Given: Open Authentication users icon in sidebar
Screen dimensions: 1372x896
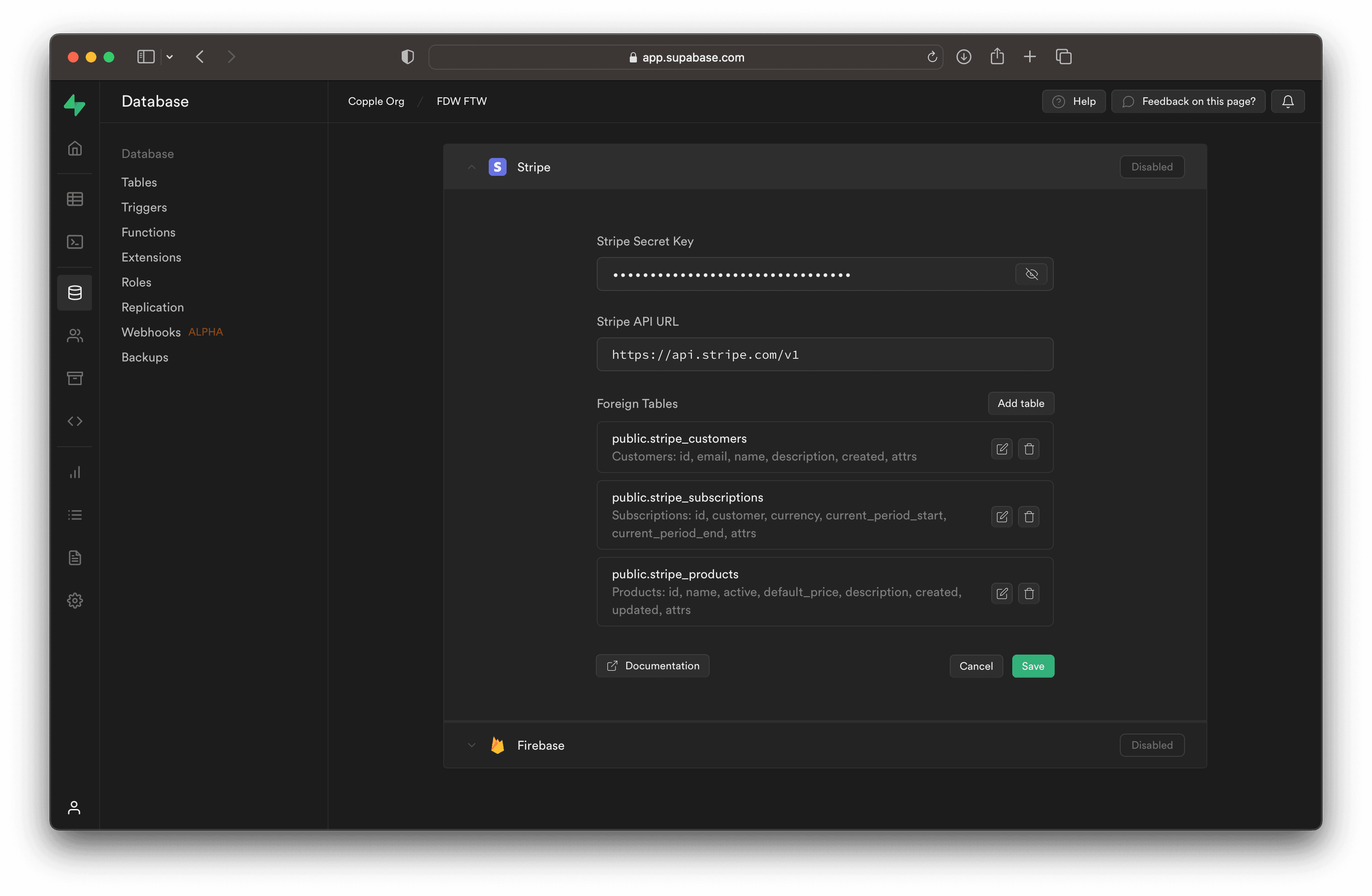Looking at the screenshot, I should point(75,336).
